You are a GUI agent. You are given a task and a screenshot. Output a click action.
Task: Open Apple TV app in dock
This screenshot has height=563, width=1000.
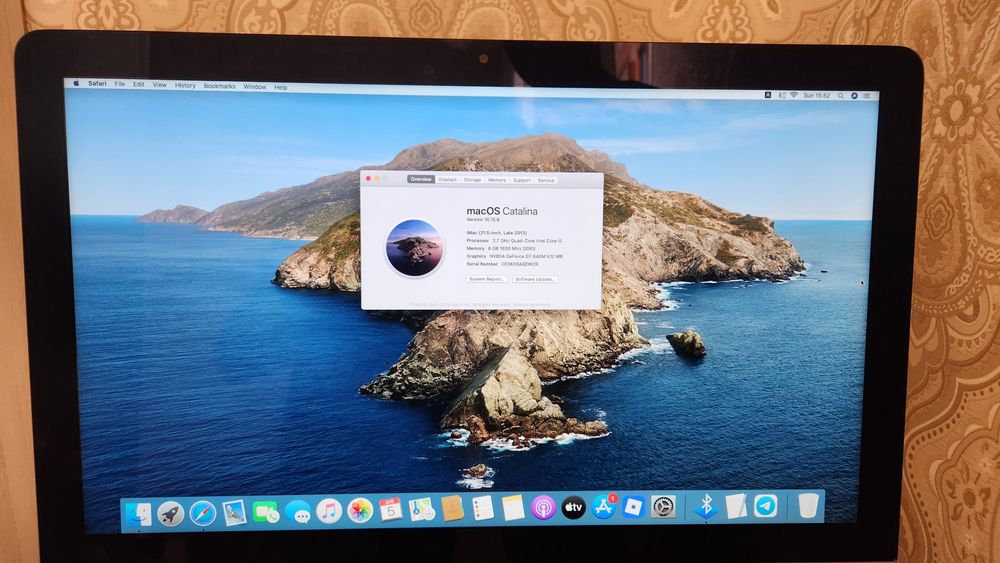(573, 507)
